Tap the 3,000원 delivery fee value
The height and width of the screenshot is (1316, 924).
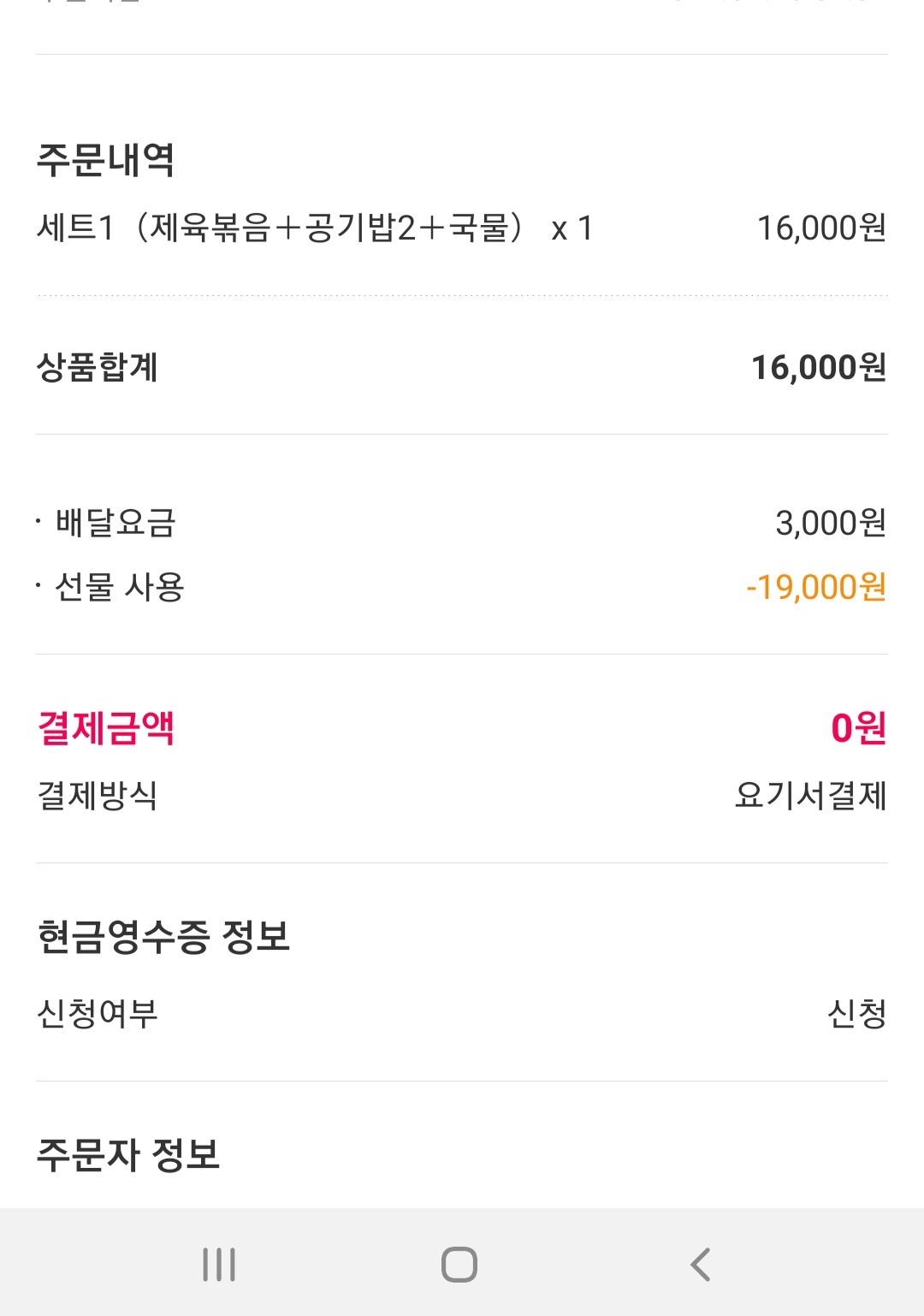(831, 523)
